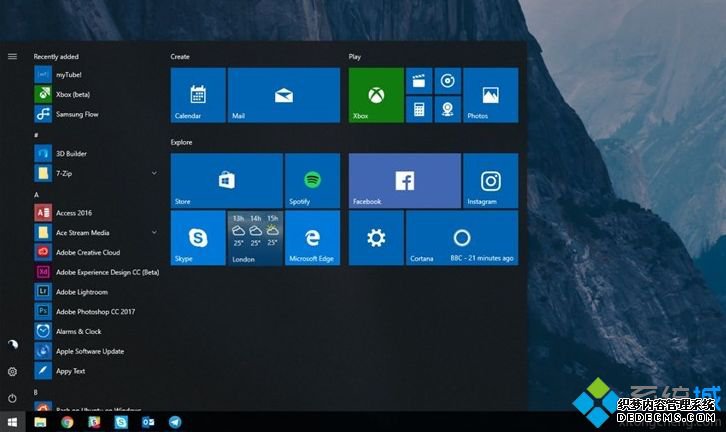Jump via the # letter header

pyautogui.click(x=36, y=135)
